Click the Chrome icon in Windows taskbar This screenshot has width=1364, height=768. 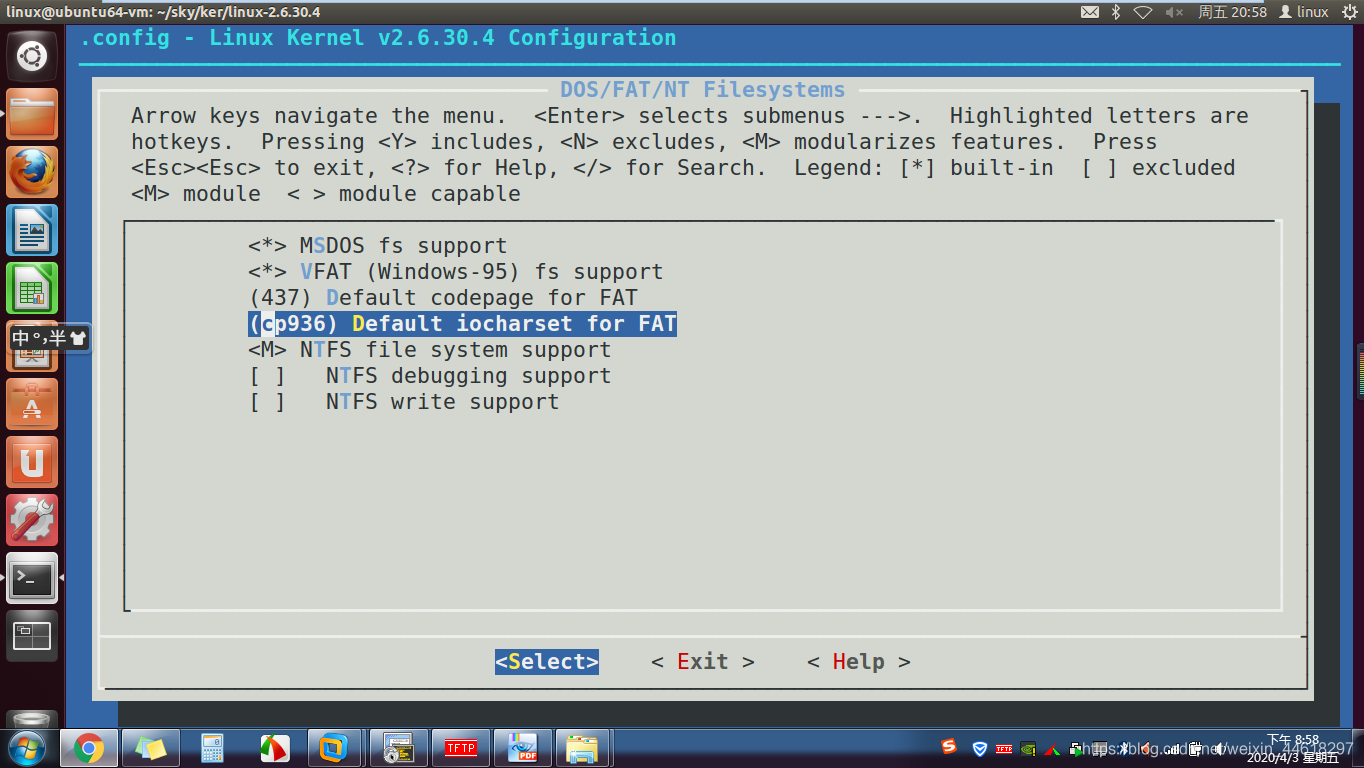tap(88, 748)
